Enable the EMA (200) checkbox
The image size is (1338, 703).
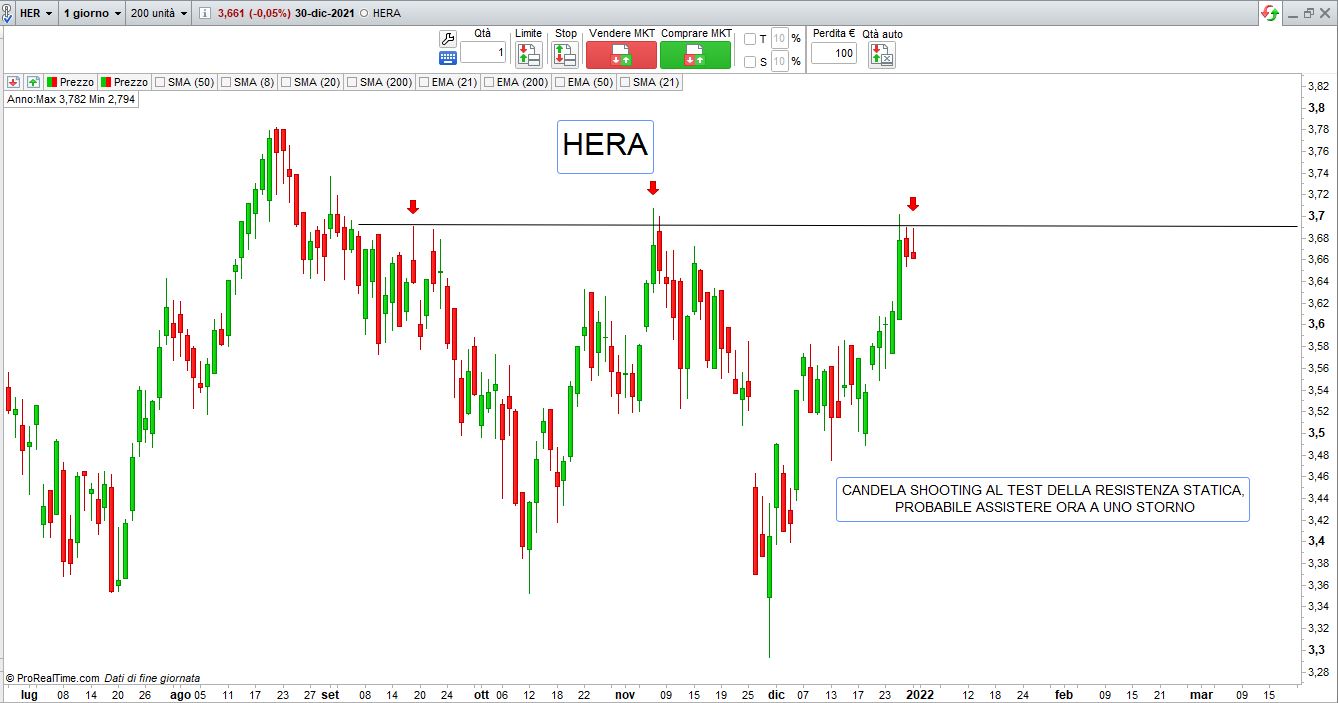tap(489, 82)
